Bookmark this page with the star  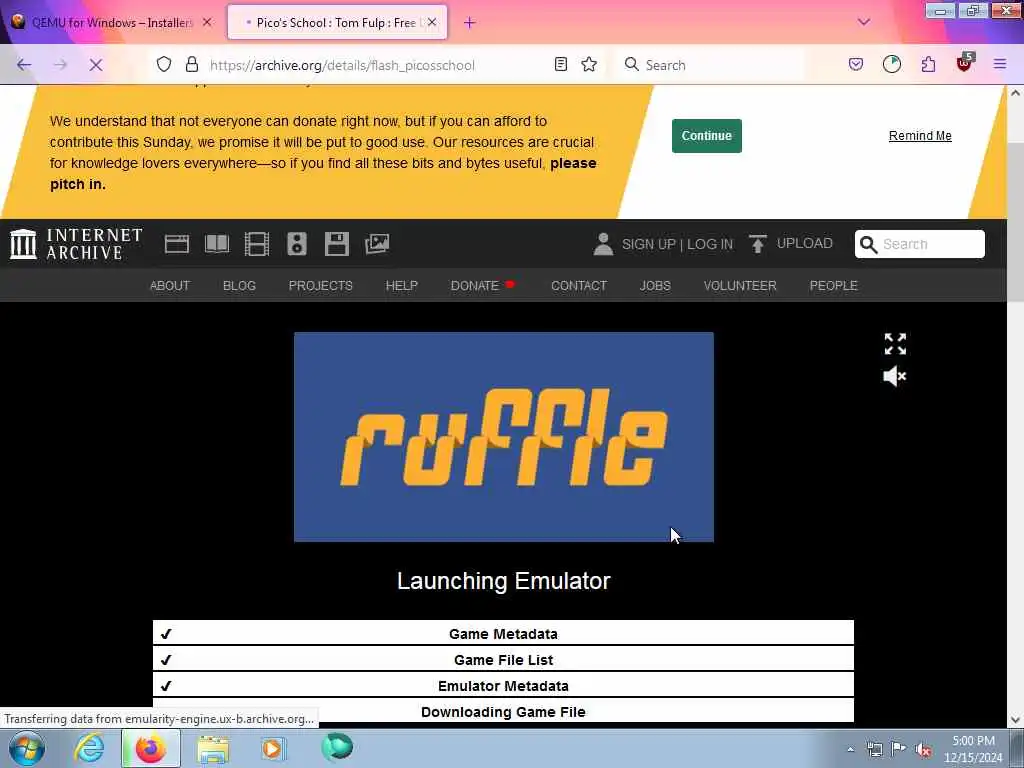(589, 64)
